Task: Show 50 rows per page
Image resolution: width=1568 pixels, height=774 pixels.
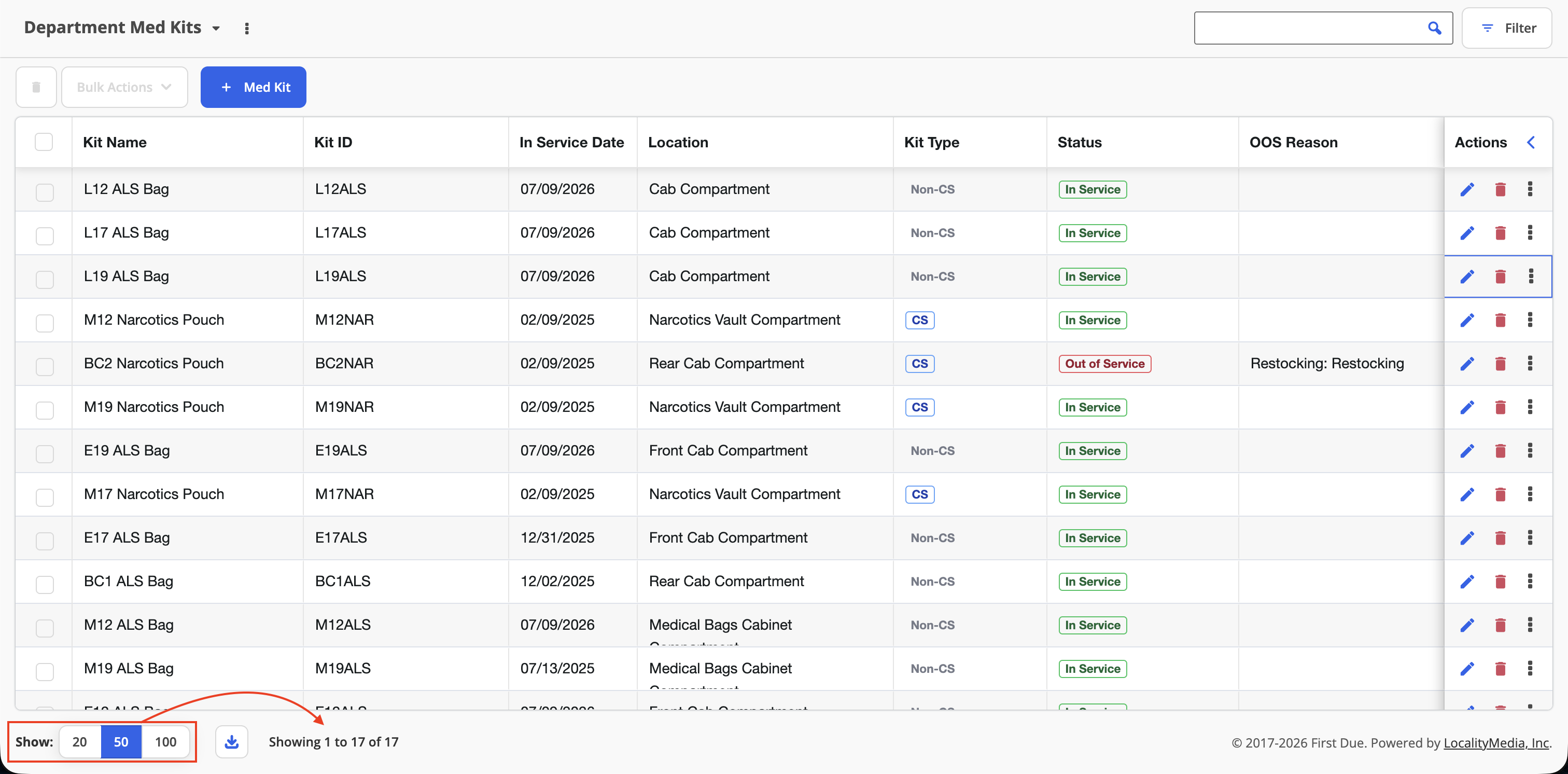Action: (121, 742)
